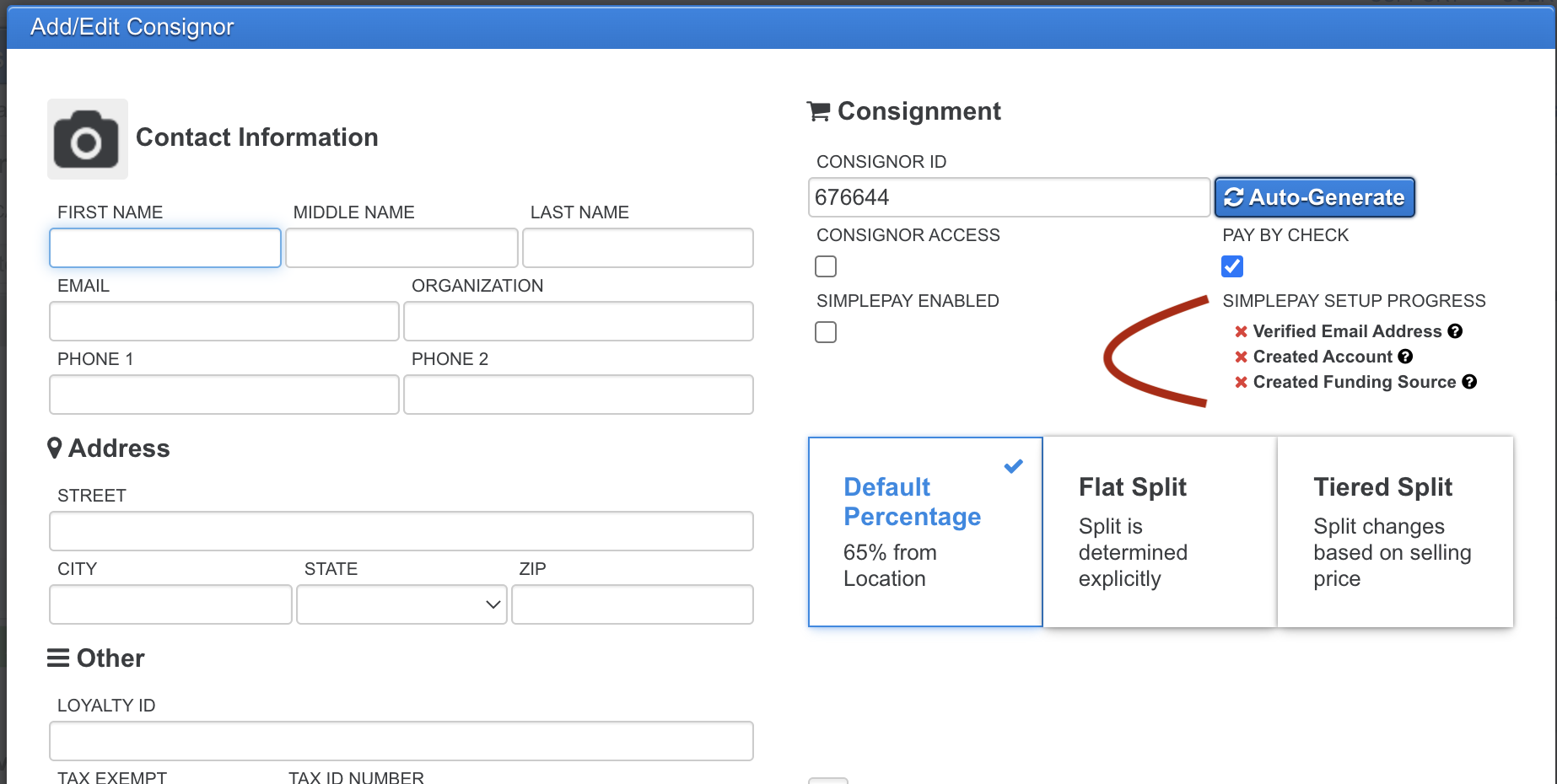
Task: Click the camera photo upload icon
Action: click(87, 139)
